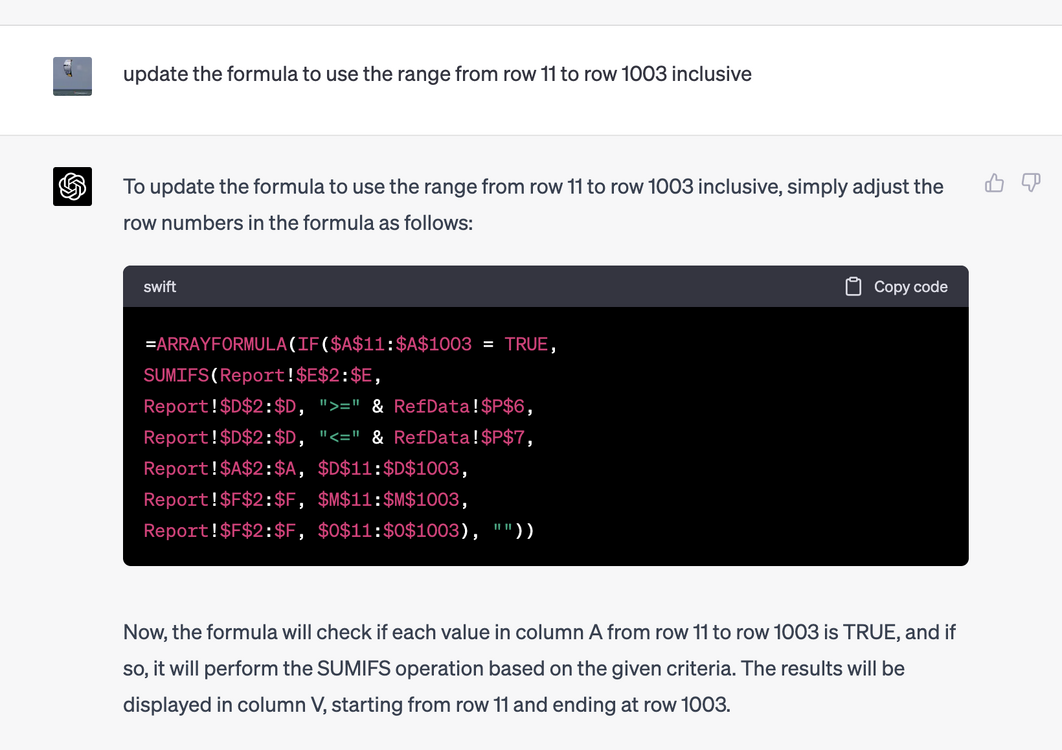Click the thumbs down feedback icon
This screenshot has height=750, width=1062.
(1031, 183)
